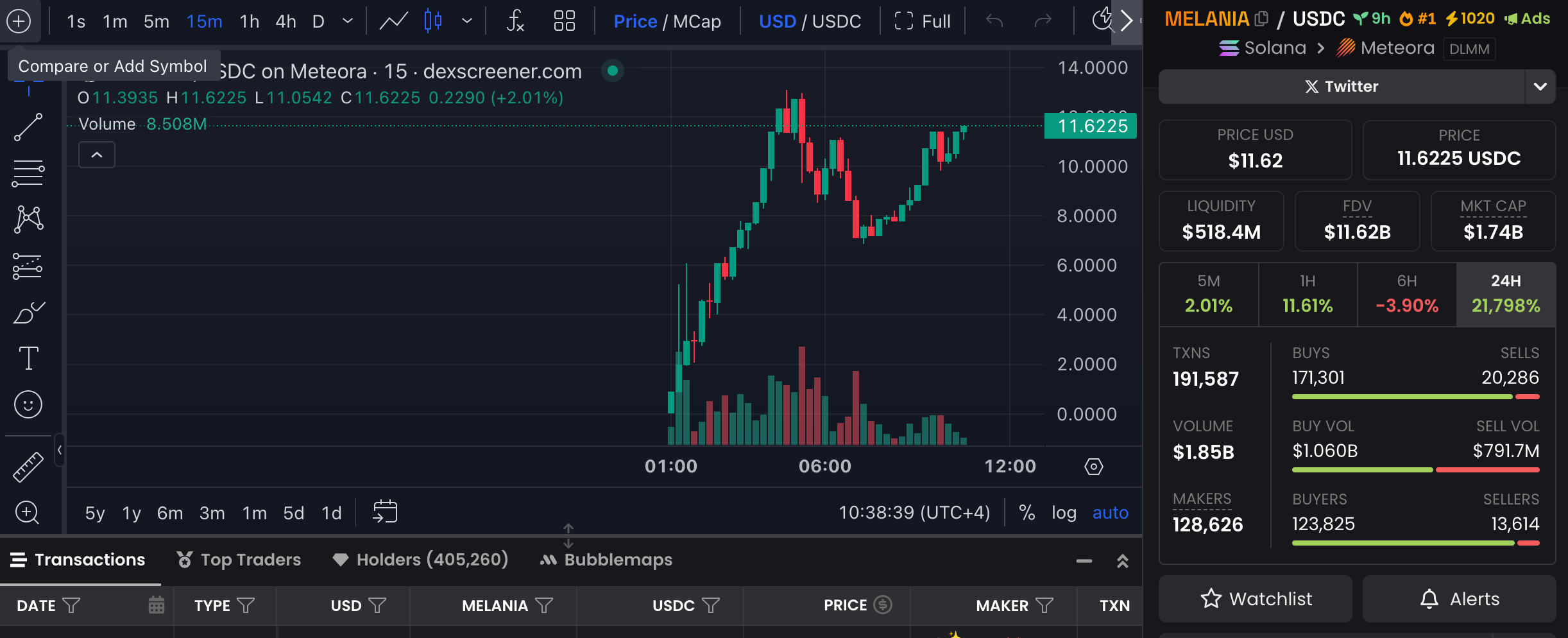Select the brush drawing tool
This screenshot has width=1568, height=638.
[x=28, y=313]
